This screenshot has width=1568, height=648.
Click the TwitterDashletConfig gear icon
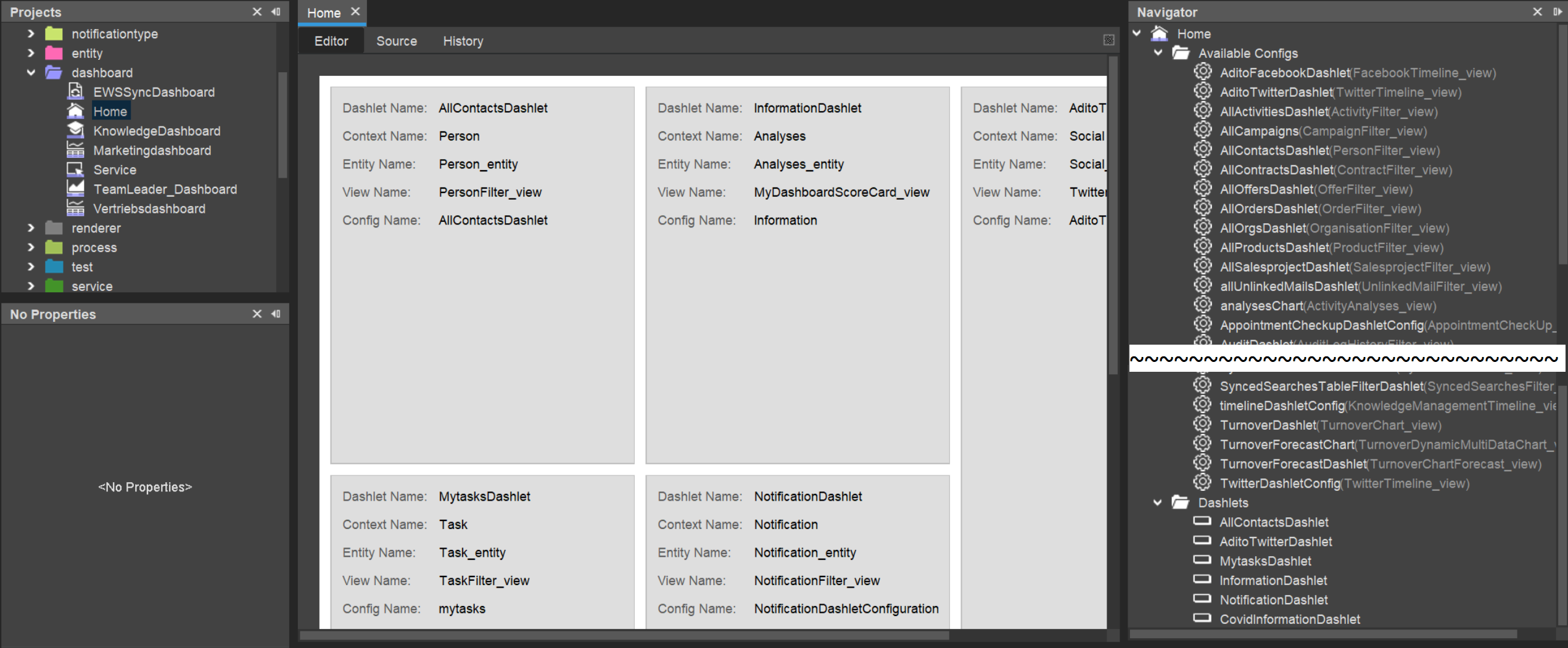(1203, 483)
